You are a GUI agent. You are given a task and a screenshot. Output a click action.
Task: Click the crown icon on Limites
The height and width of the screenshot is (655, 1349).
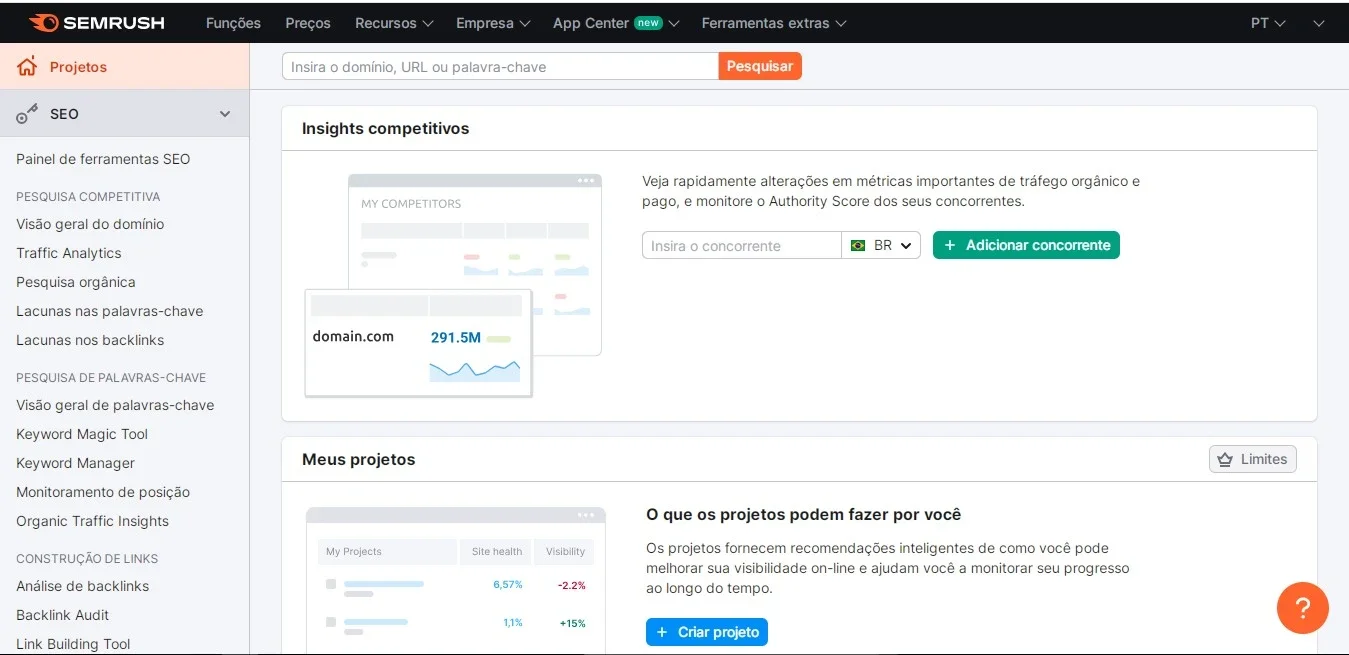[1225, 459]
